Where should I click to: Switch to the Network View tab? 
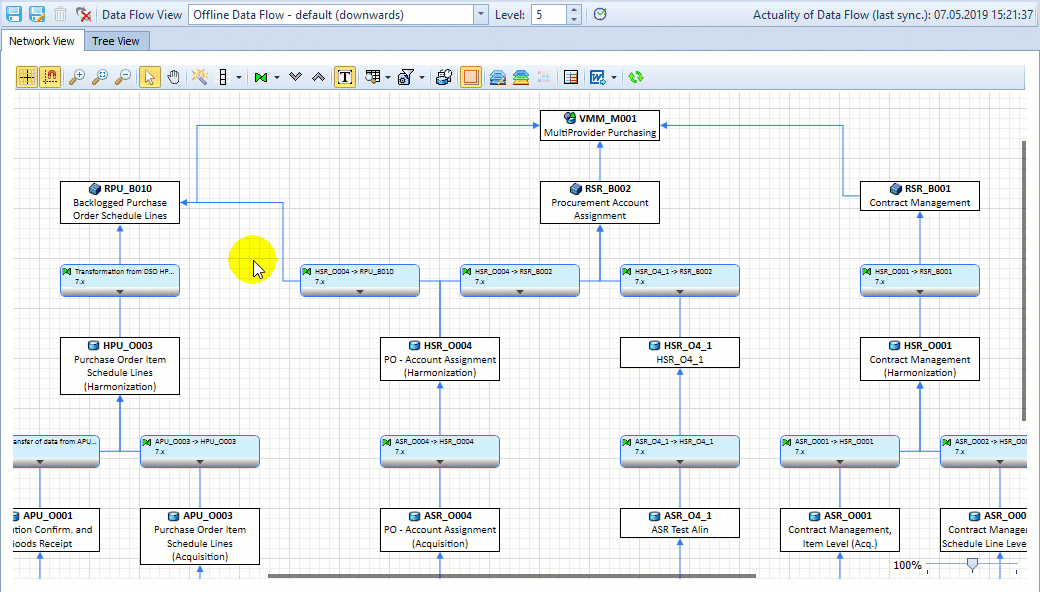pyautogui.click(x=42, y=41)
